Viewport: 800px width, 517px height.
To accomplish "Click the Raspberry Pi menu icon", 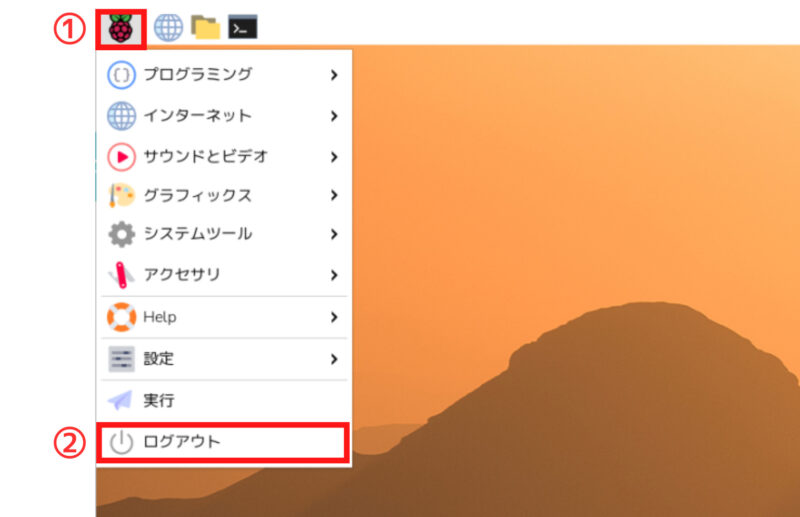I will click(121, 27).
